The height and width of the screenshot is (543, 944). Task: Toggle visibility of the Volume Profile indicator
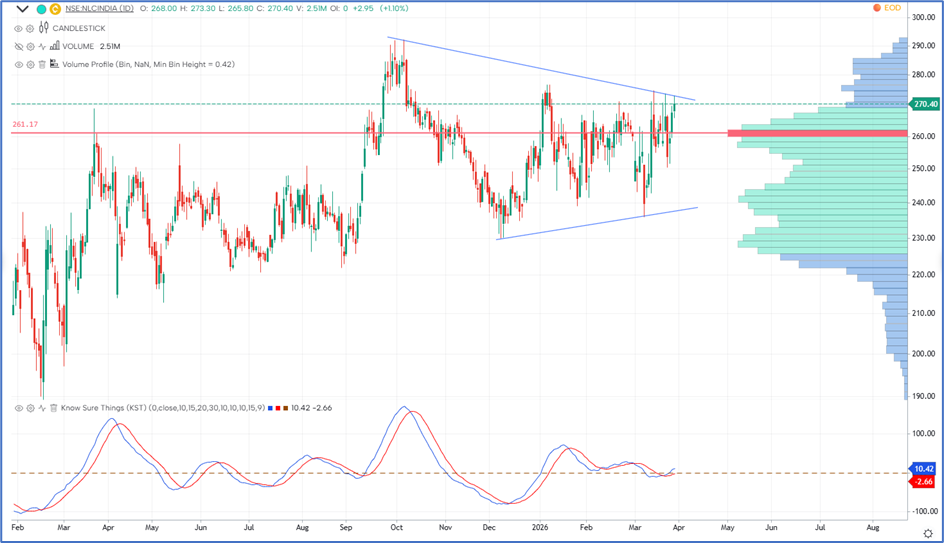pyautogui.click(x=18, y=64)
